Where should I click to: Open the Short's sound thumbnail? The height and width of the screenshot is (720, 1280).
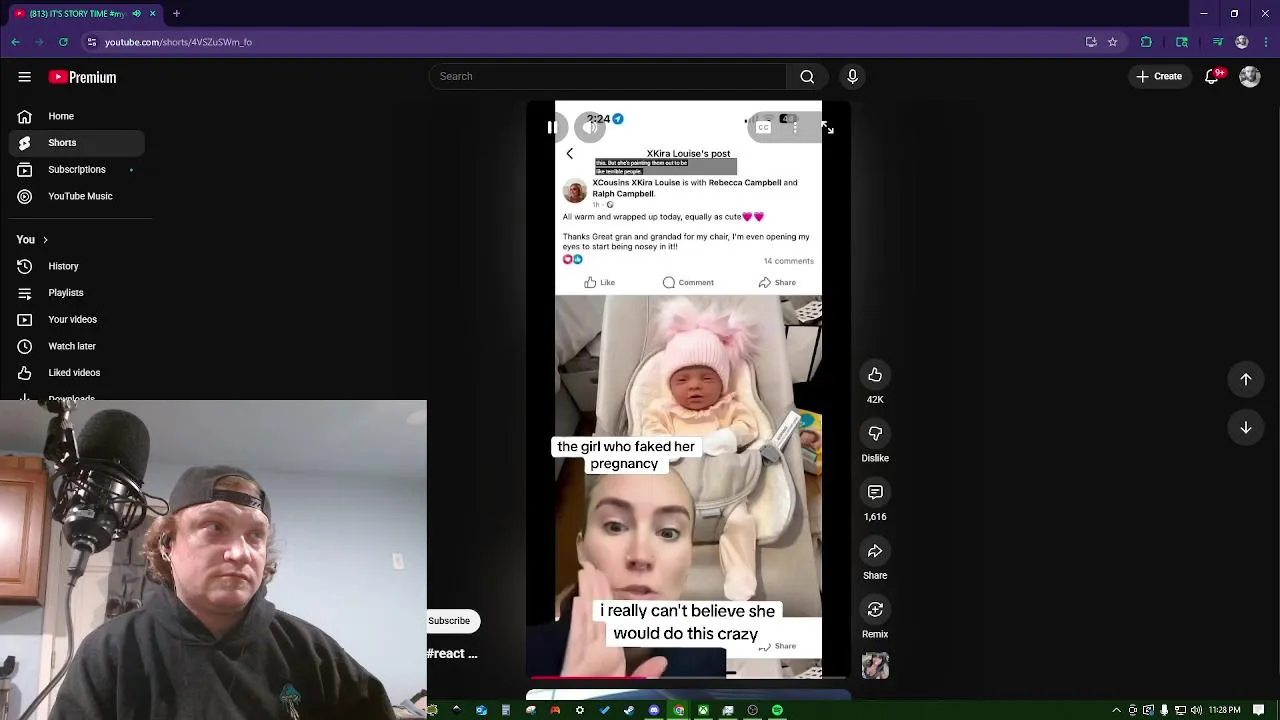click(875, 666)
